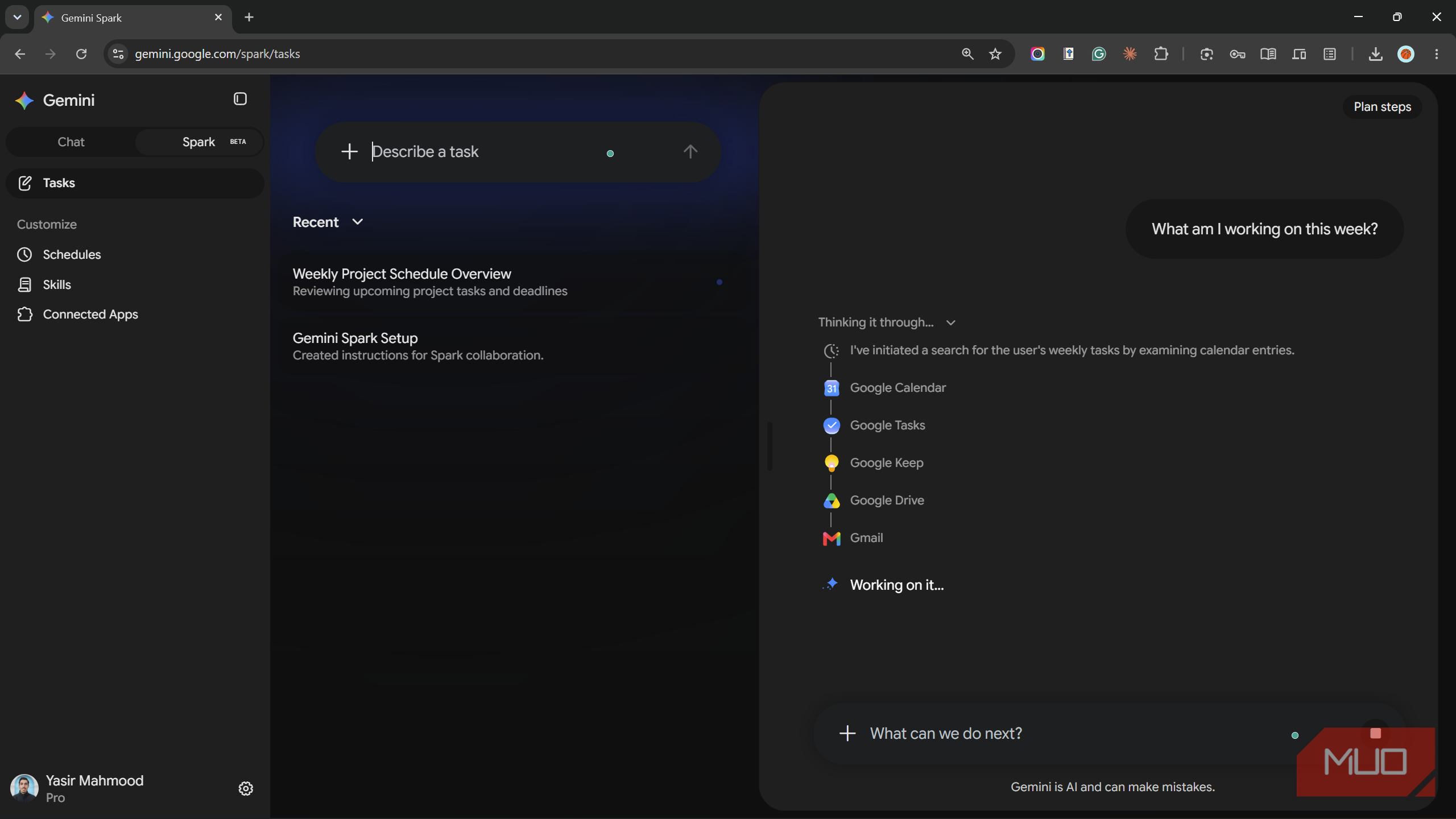Click the Google Tasks step icon
This screenshot has width=1456, height=819.
pos(832,425)
